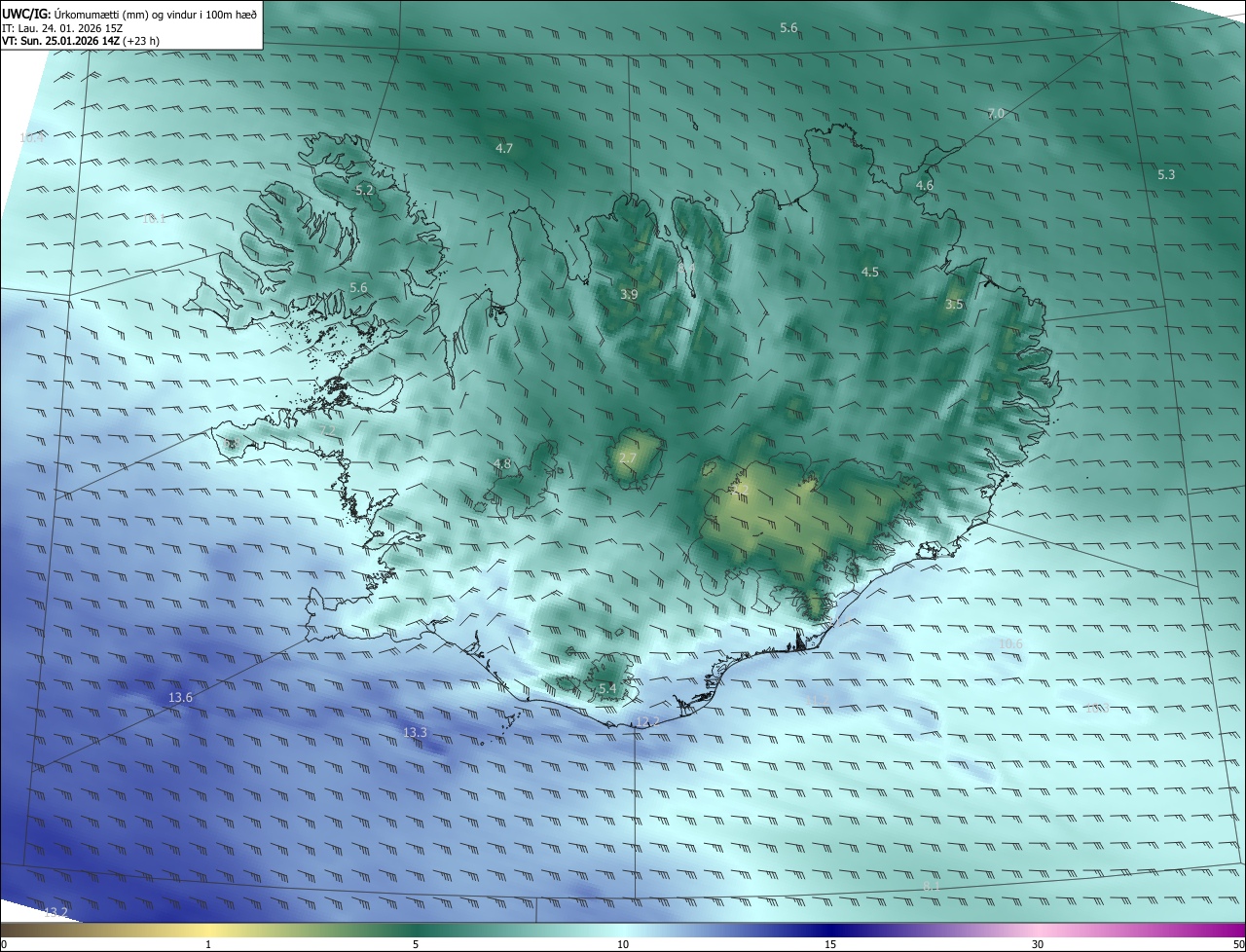1246x952 pixels.
Task: Click the 4.5 value label
Action: pos(870,273)
